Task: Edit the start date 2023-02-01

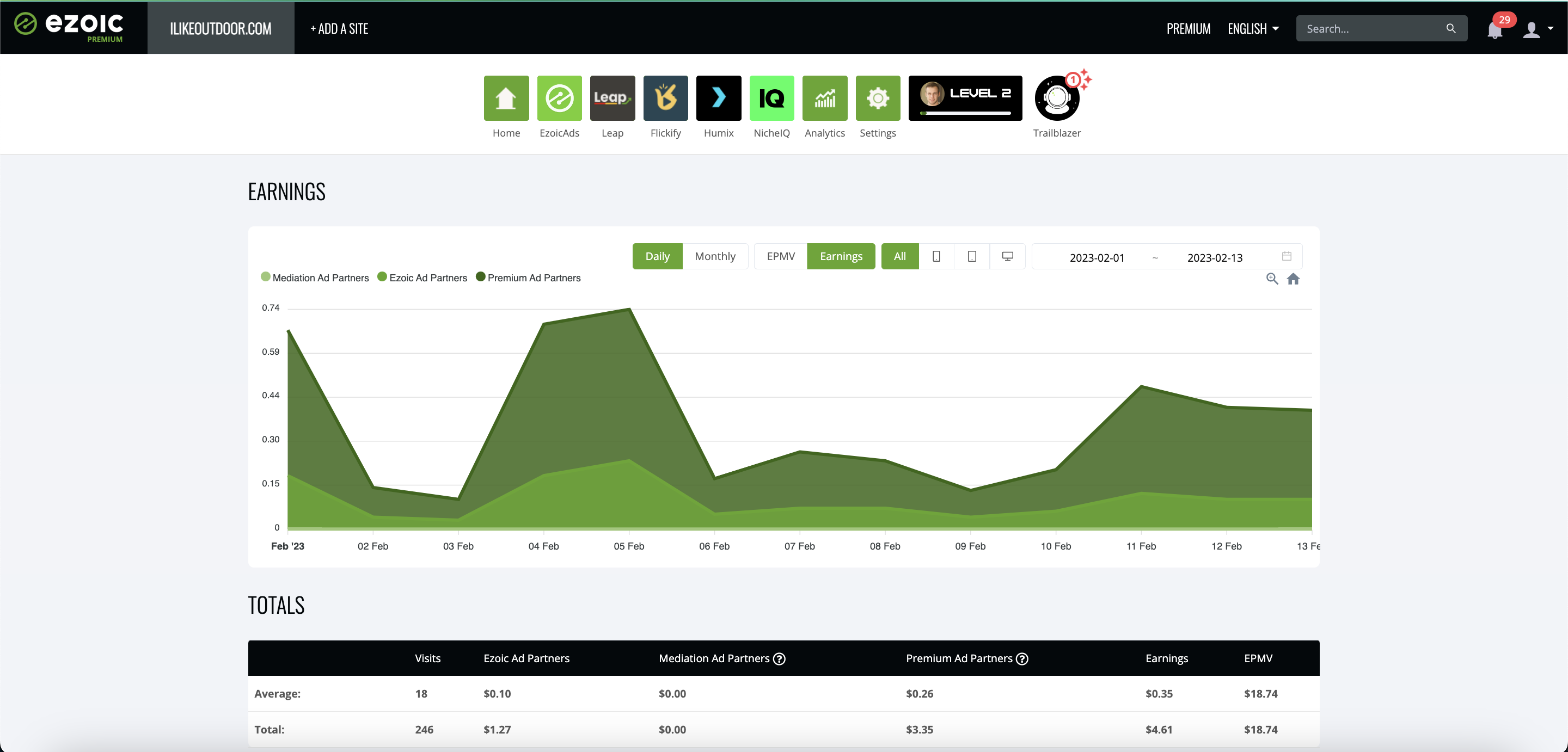Action: point(1097,257)
